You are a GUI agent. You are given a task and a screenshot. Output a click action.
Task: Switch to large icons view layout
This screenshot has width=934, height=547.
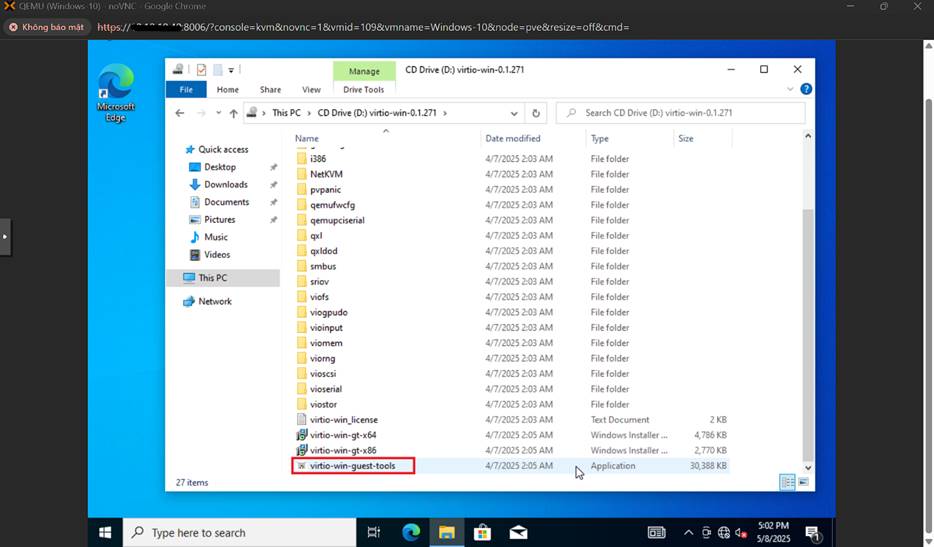(x=803, y=482)
